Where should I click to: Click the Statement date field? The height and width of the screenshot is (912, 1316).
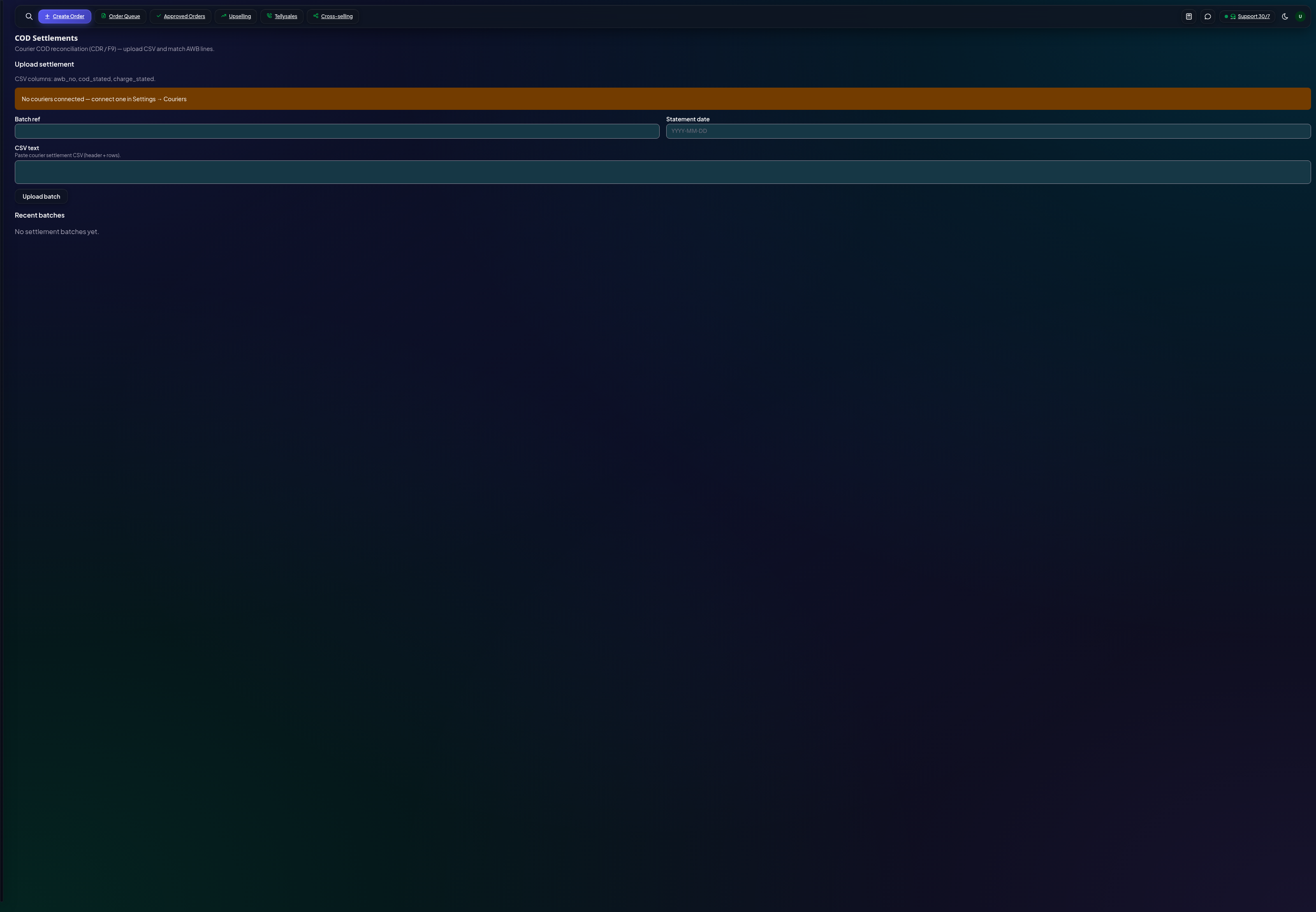pos(988,131)
